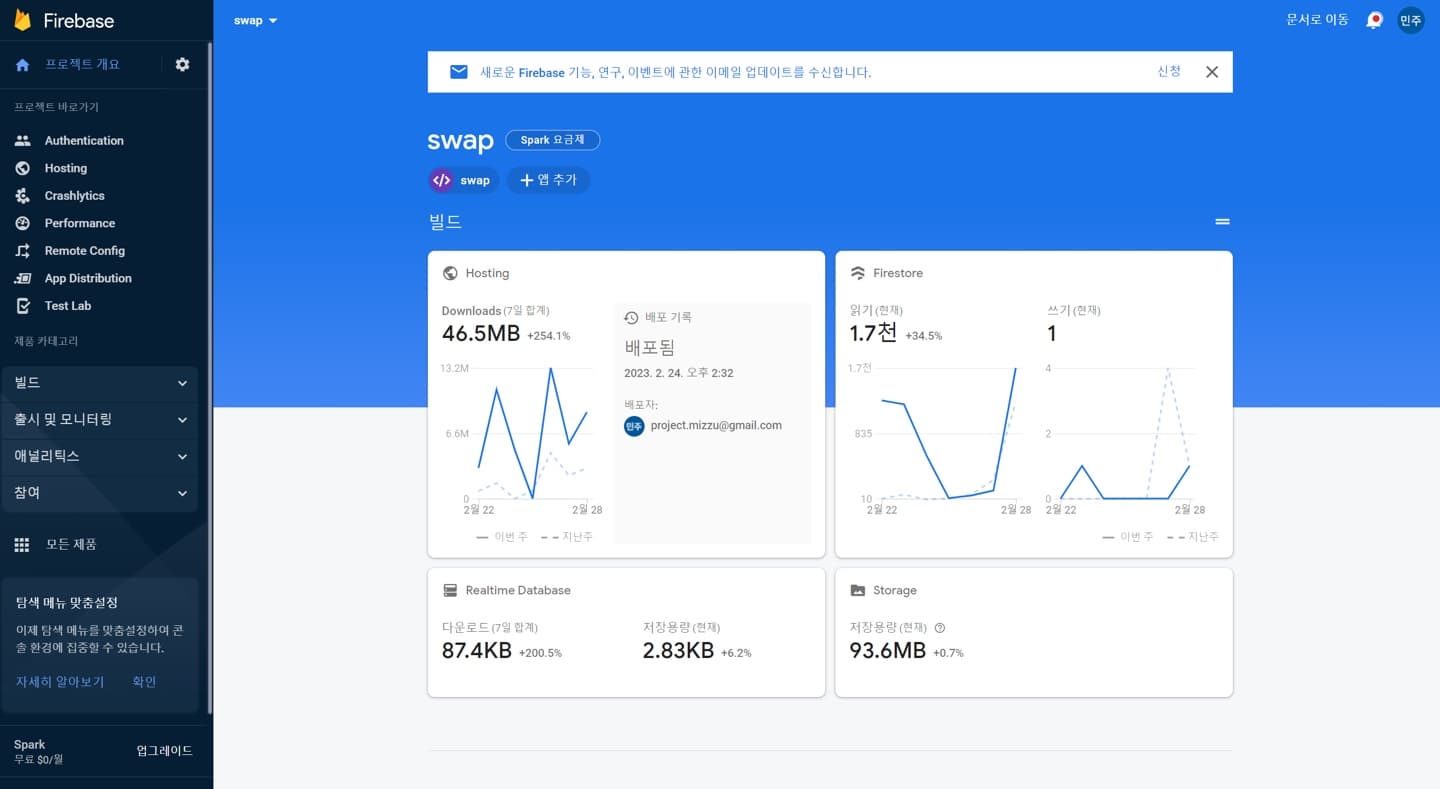Screen dimensions: 1440x789
Task: Click the Realtime Database card icon
Action: 450,590
